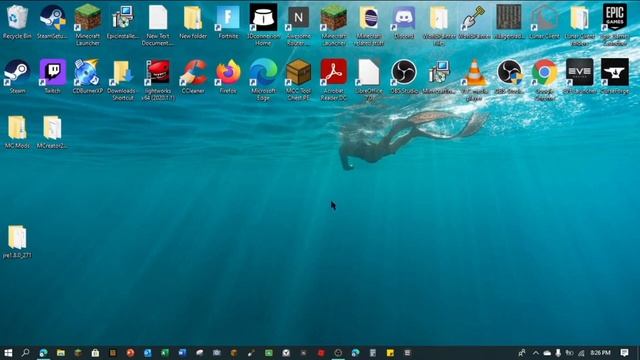Select the OBS Studio icon without shield
The height and width of the screenshot is (360, 640).
[404, 73]
